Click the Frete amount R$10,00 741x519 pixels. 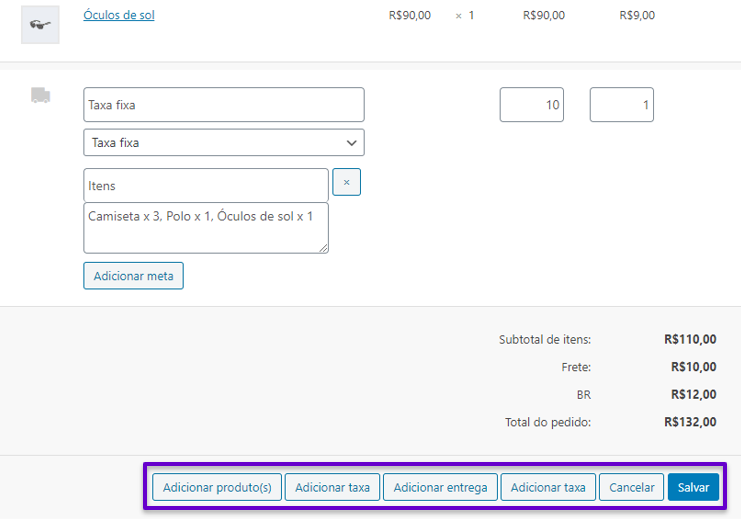(x=693, y=367)
